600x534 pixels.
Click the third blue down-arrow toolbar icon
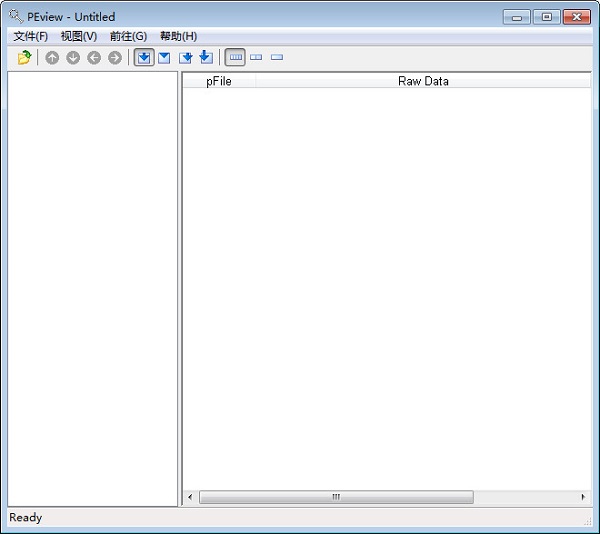(x=185, y=58)
